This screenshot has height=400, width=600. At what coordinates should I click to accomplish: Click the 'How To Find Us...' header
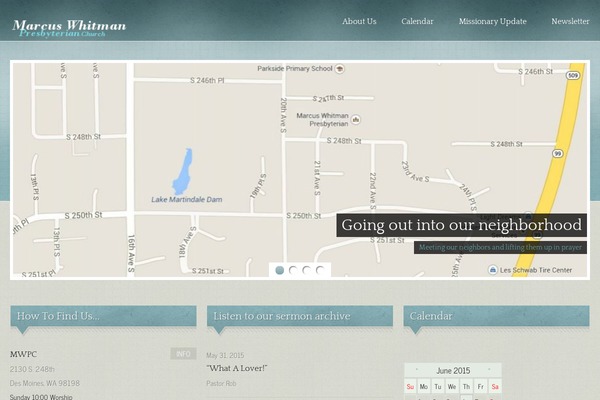pyautogui.click(x=103, y=316)
